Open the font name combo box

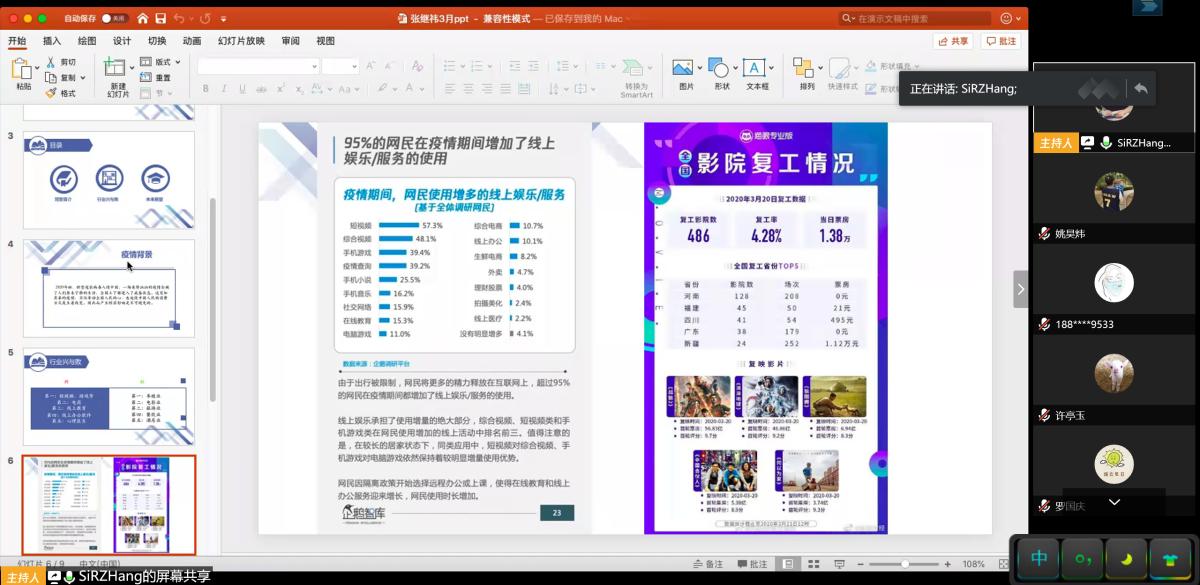[x=256, y=66]
